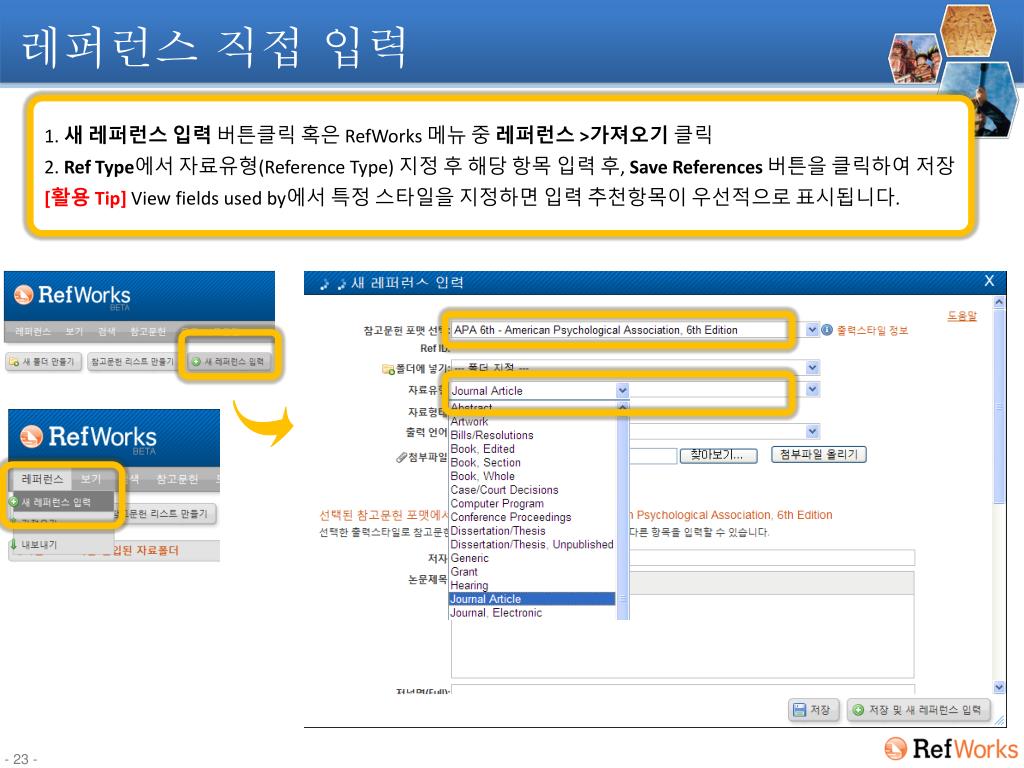Click the RefWorks logo icon in the upper panel
Screen dimensions: 1024x768
[24, 295]
